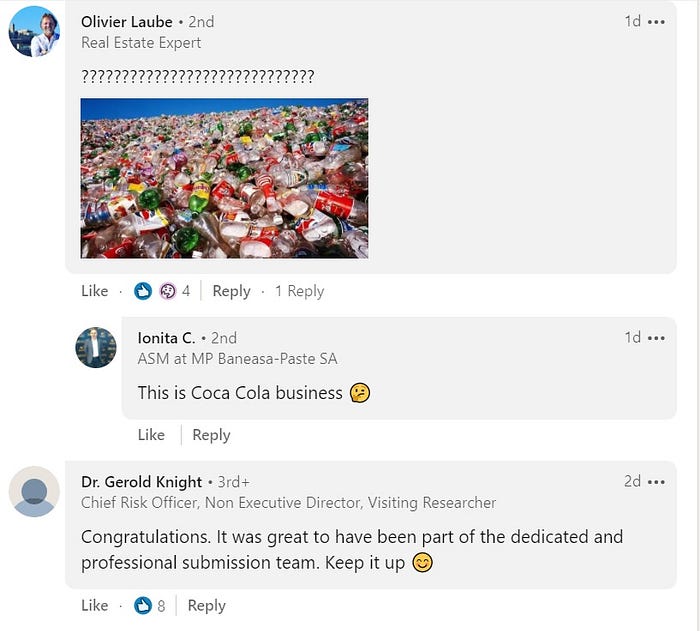Open the plastic bottles image attachment
The image size is (700, 631).
(x=224, y=178)
